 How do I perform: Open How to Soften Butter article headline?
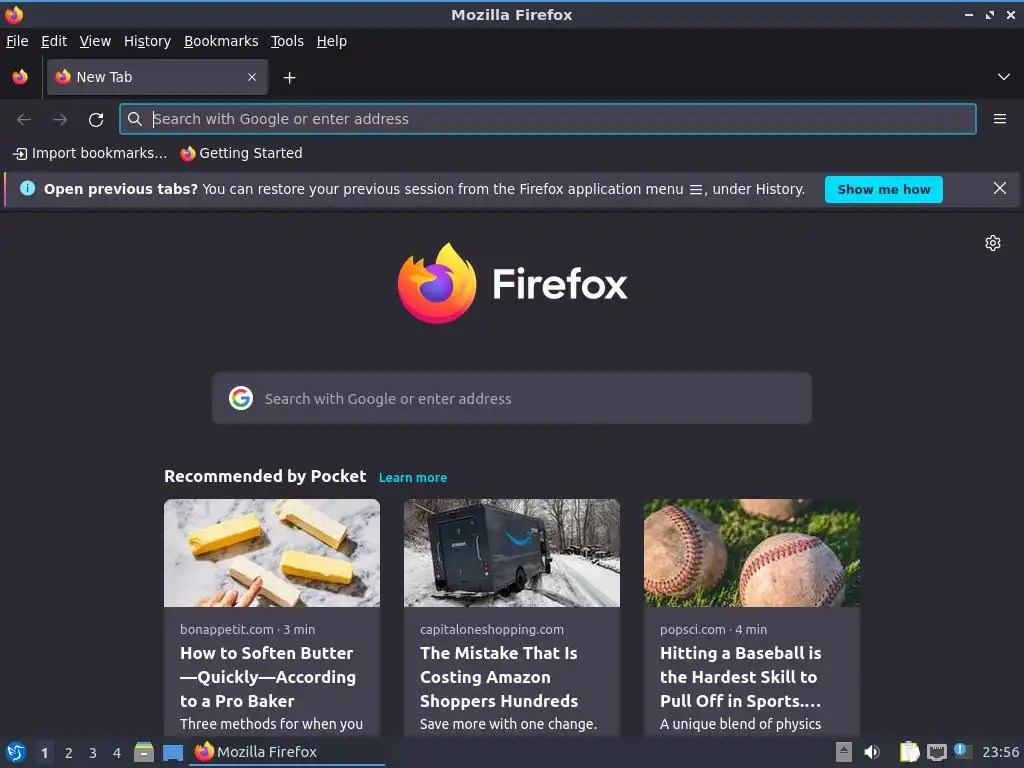[x=268, y=677]
